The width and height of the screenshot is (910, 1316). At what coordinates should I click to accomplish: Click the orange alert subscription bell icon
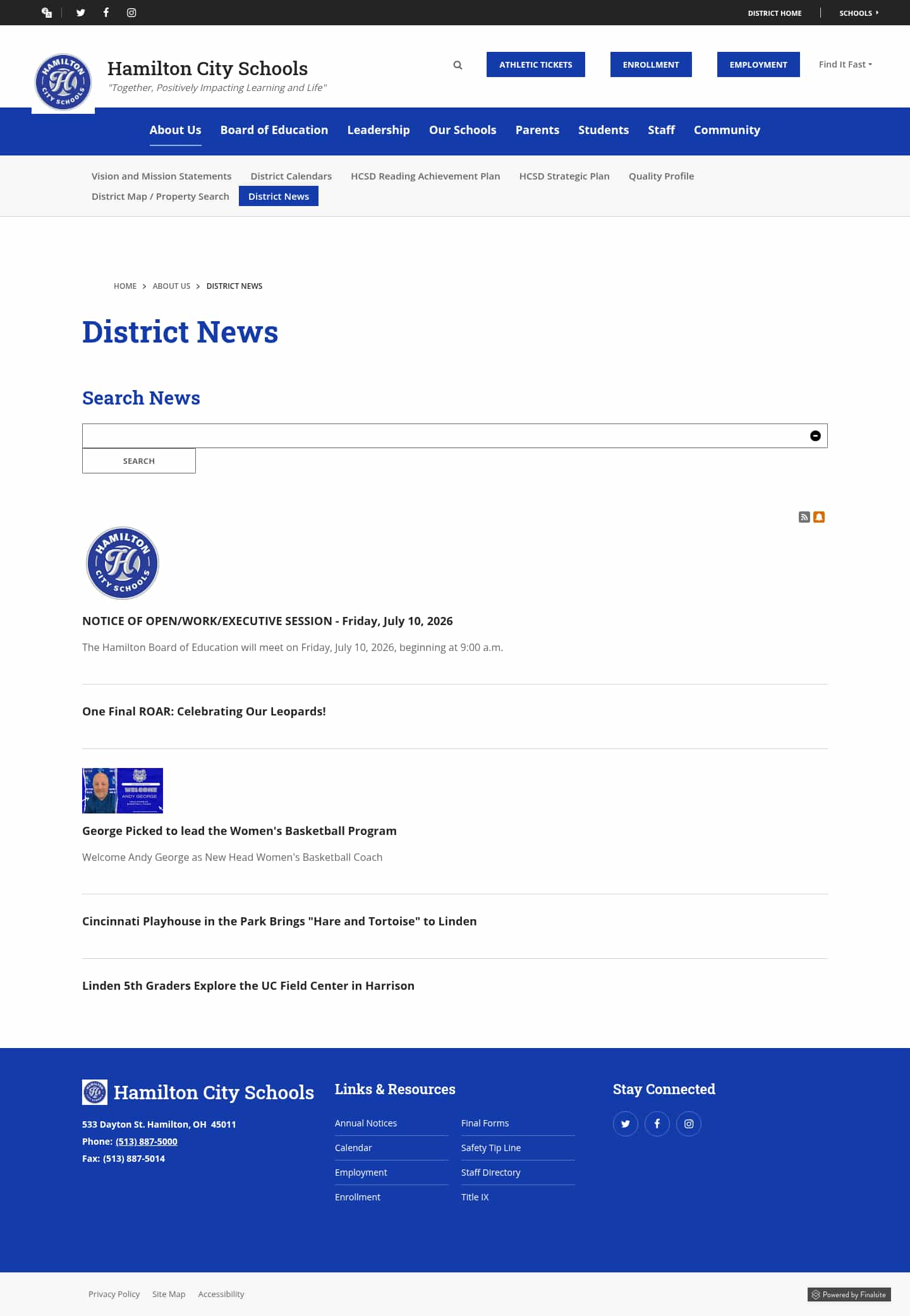(819, 517)
